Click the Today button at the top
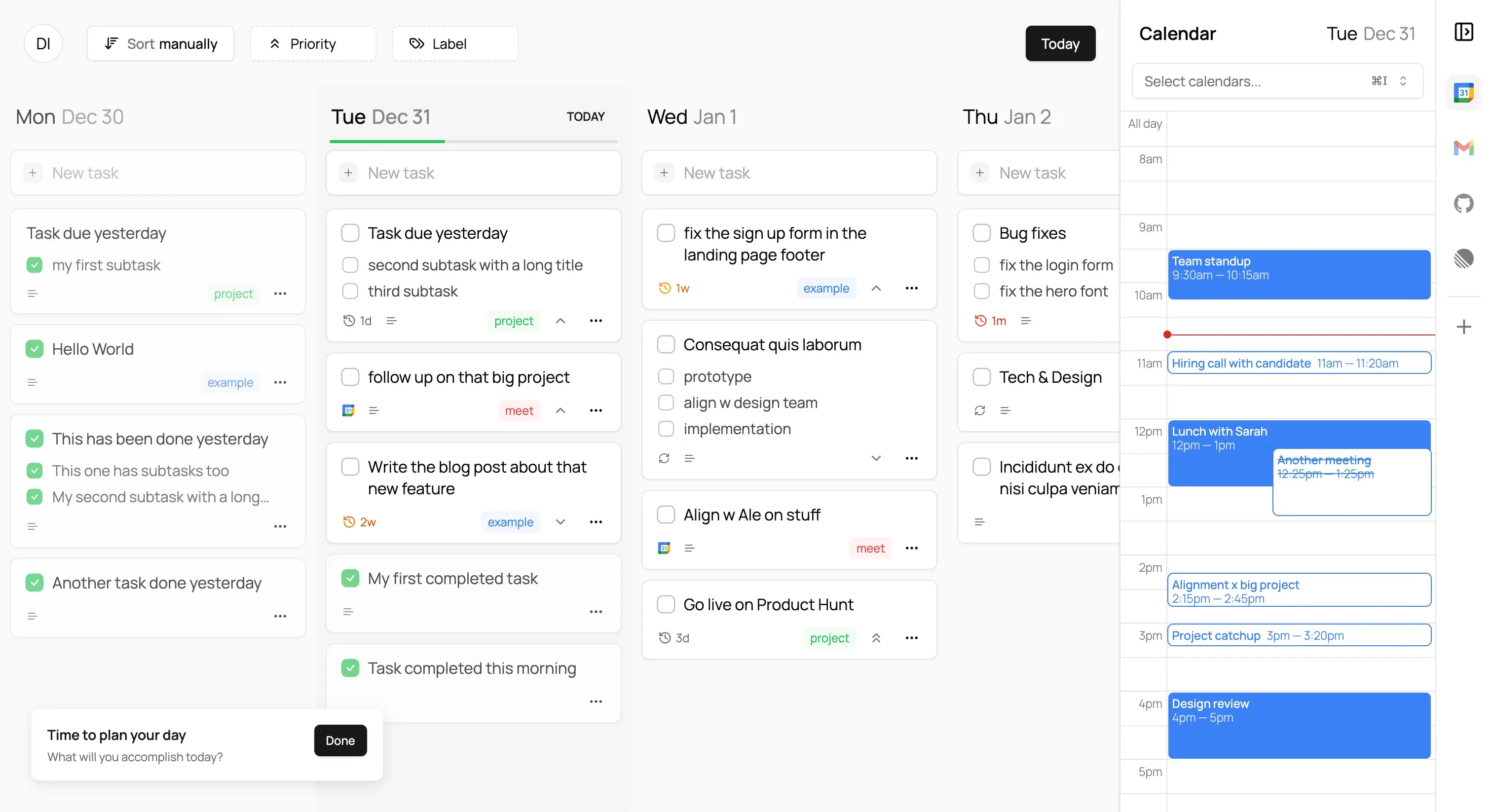Viewport: 1492px width, 812px height. click(x=1060, y=43)
